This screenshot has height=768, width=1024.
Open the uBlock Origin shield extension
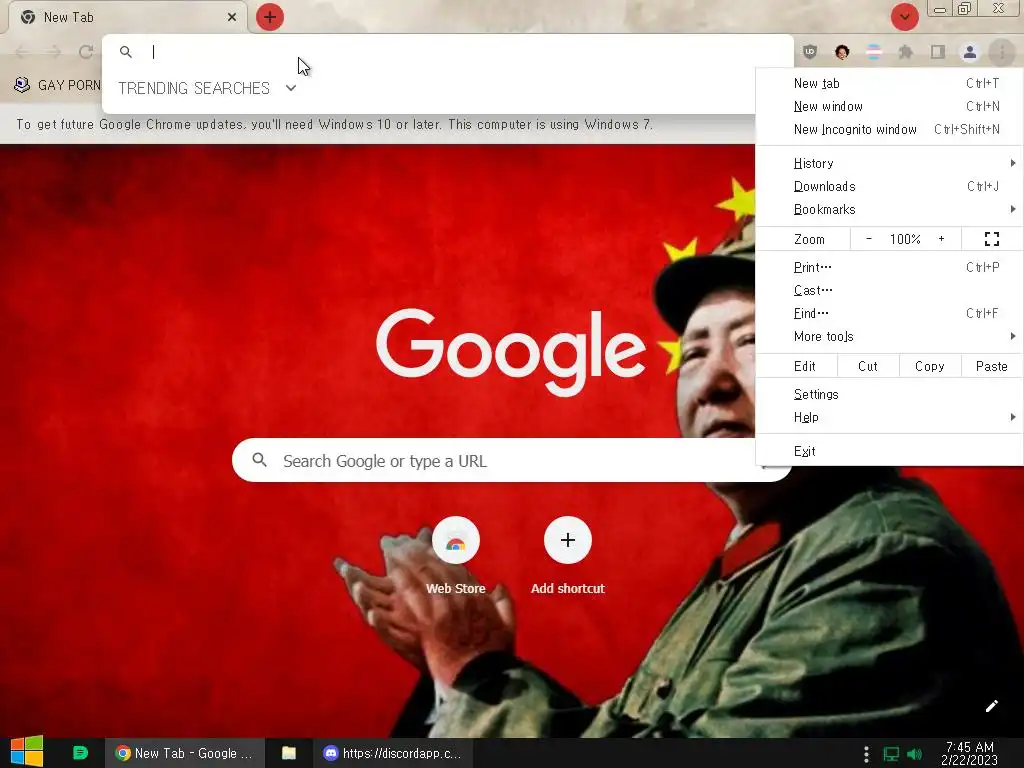(x=810, y=52)
